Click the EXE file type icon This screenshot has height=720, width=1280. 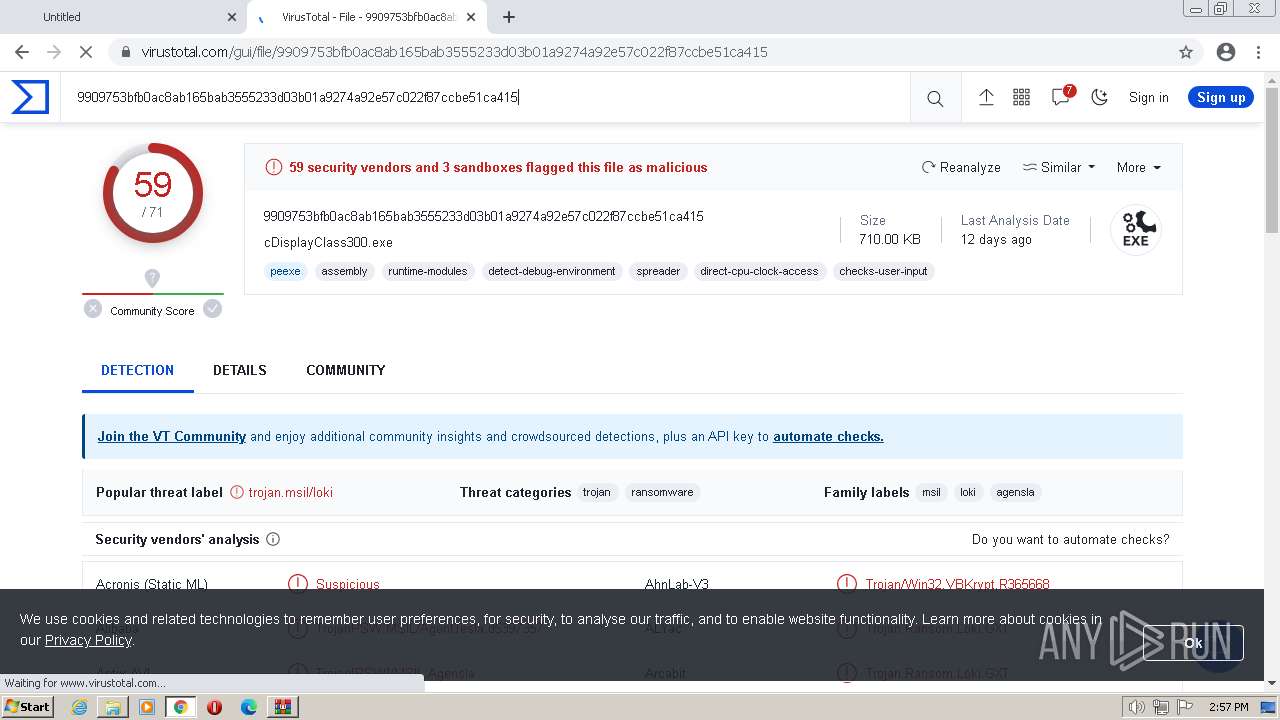click(1136, 229)
